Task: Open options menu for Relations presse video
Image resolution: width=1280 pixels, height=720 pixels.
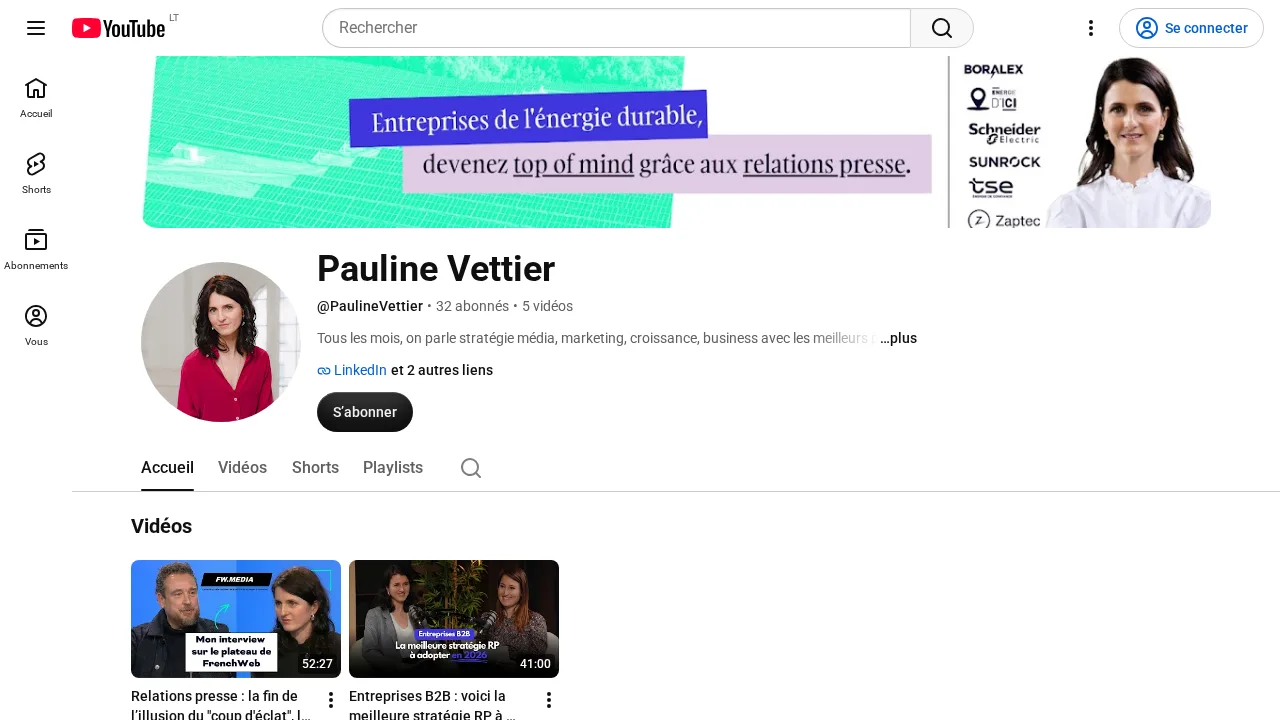Action: (x=331, y=700)
